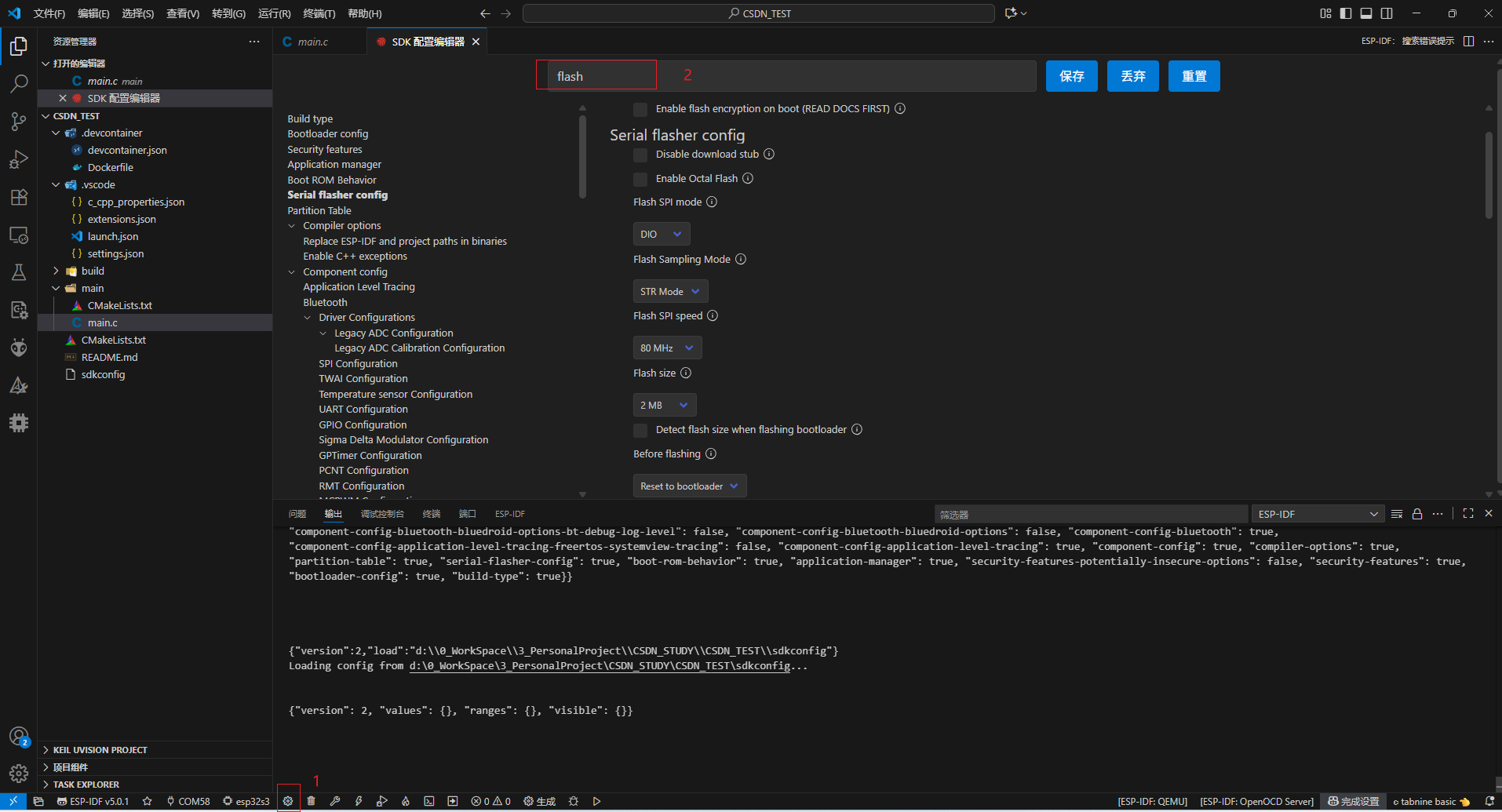Viewport: 1502px width, 812px height.
Task: Enable Octal Flash checkbox
Action: pyautogui.click(x=640, y=179)
